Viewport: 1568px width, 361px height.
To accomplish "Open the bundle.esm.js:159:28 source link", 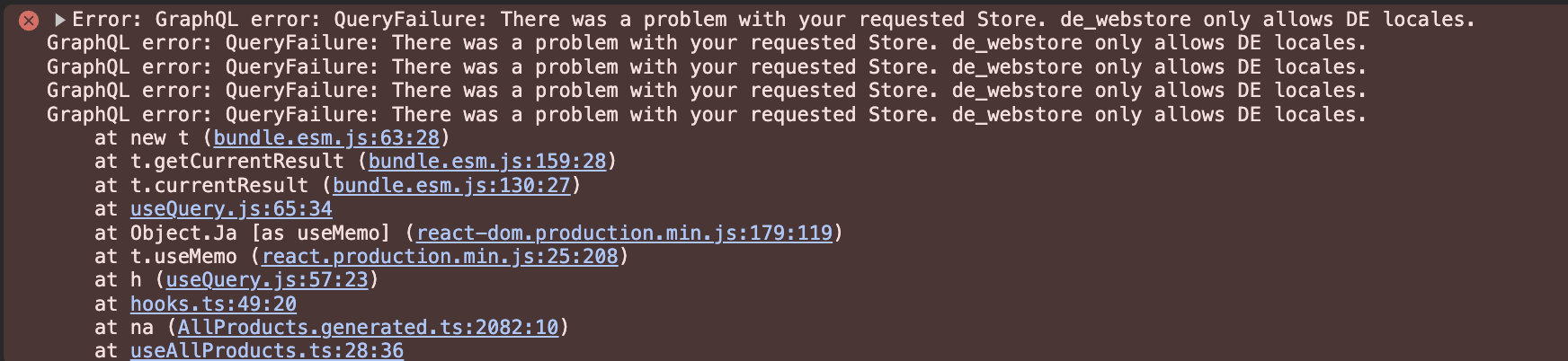I will coord(487,162).
